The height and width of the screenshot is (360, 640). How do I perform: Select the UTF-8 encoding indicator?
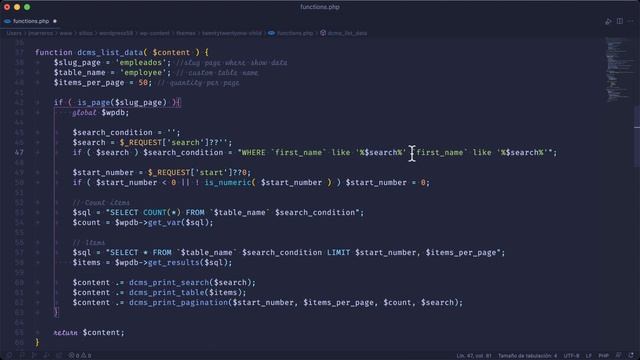[x=571, y=356]
